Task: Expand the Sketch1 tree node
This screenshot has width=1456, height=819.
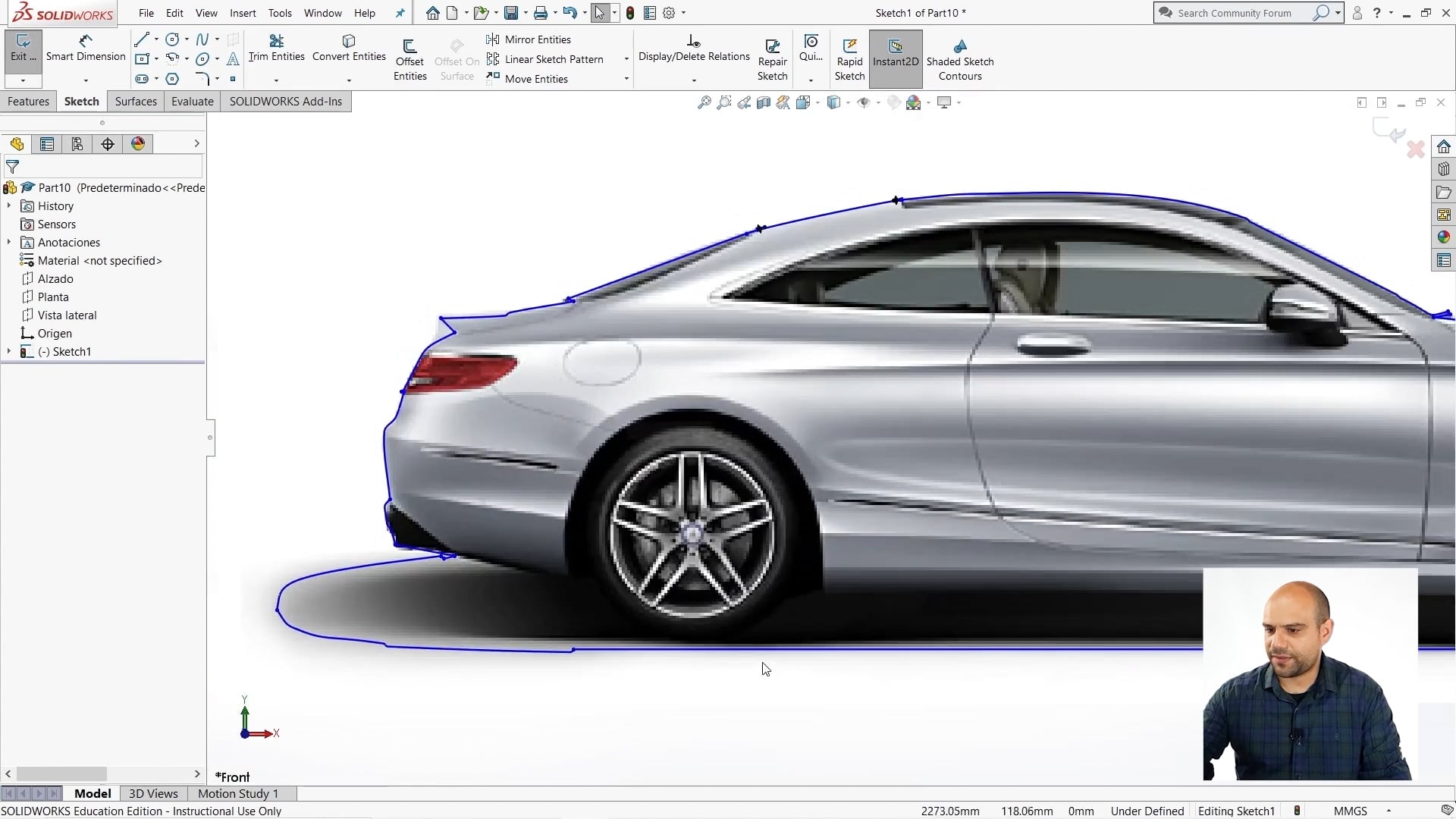Action: (x=8, y=352)
